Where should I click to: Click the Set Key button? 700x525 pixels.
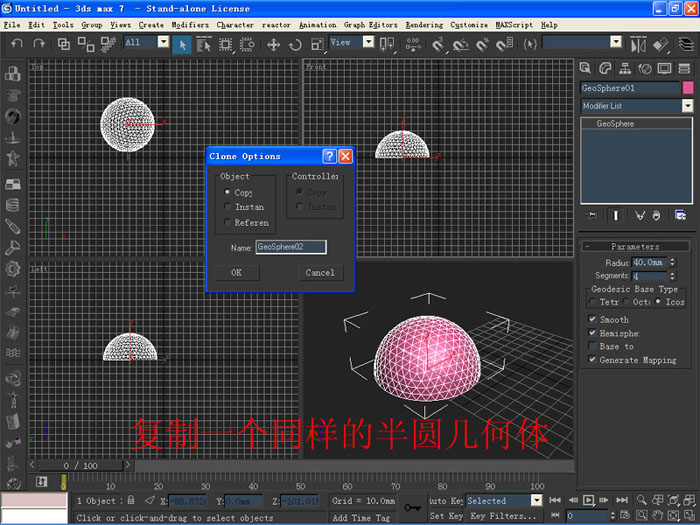(446, 516)
